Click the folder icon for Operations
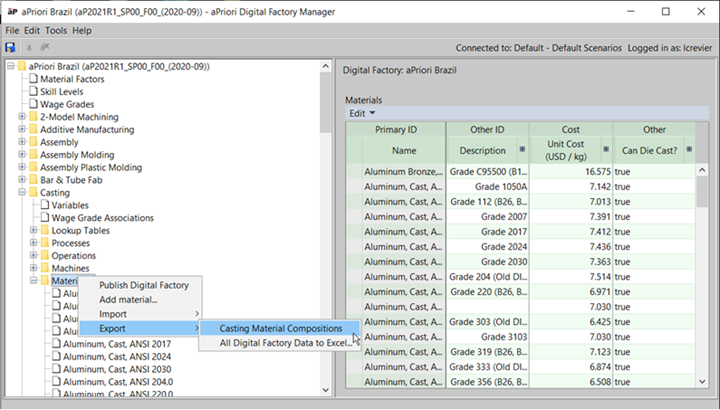The height and width of the screenshot is (410, 720). [45, 255]
